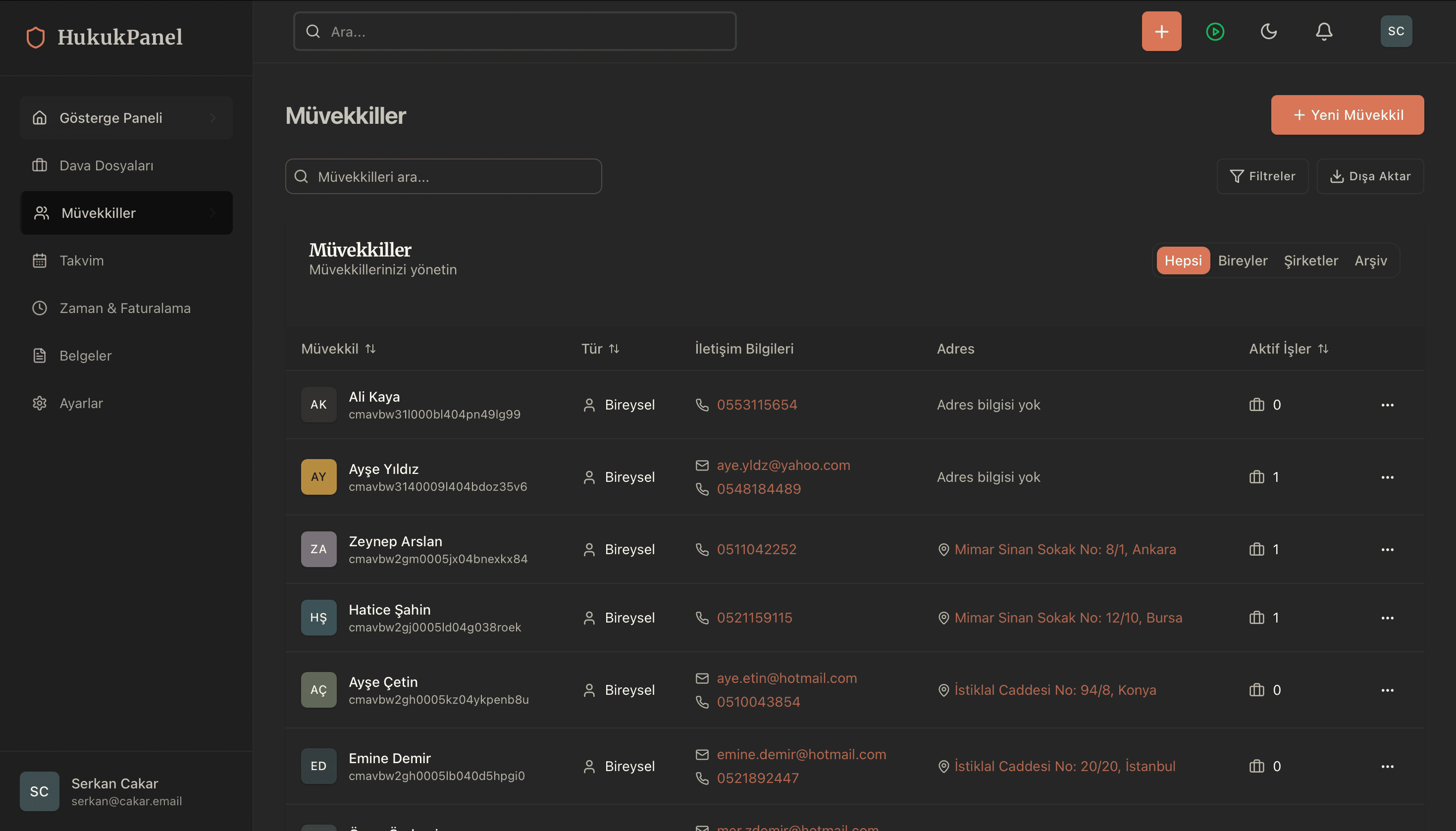Click the Yeni Müvekkil button
The height and width of the screenshot is (831, 1456).
pyautogui.click(x=1347, y=115)
